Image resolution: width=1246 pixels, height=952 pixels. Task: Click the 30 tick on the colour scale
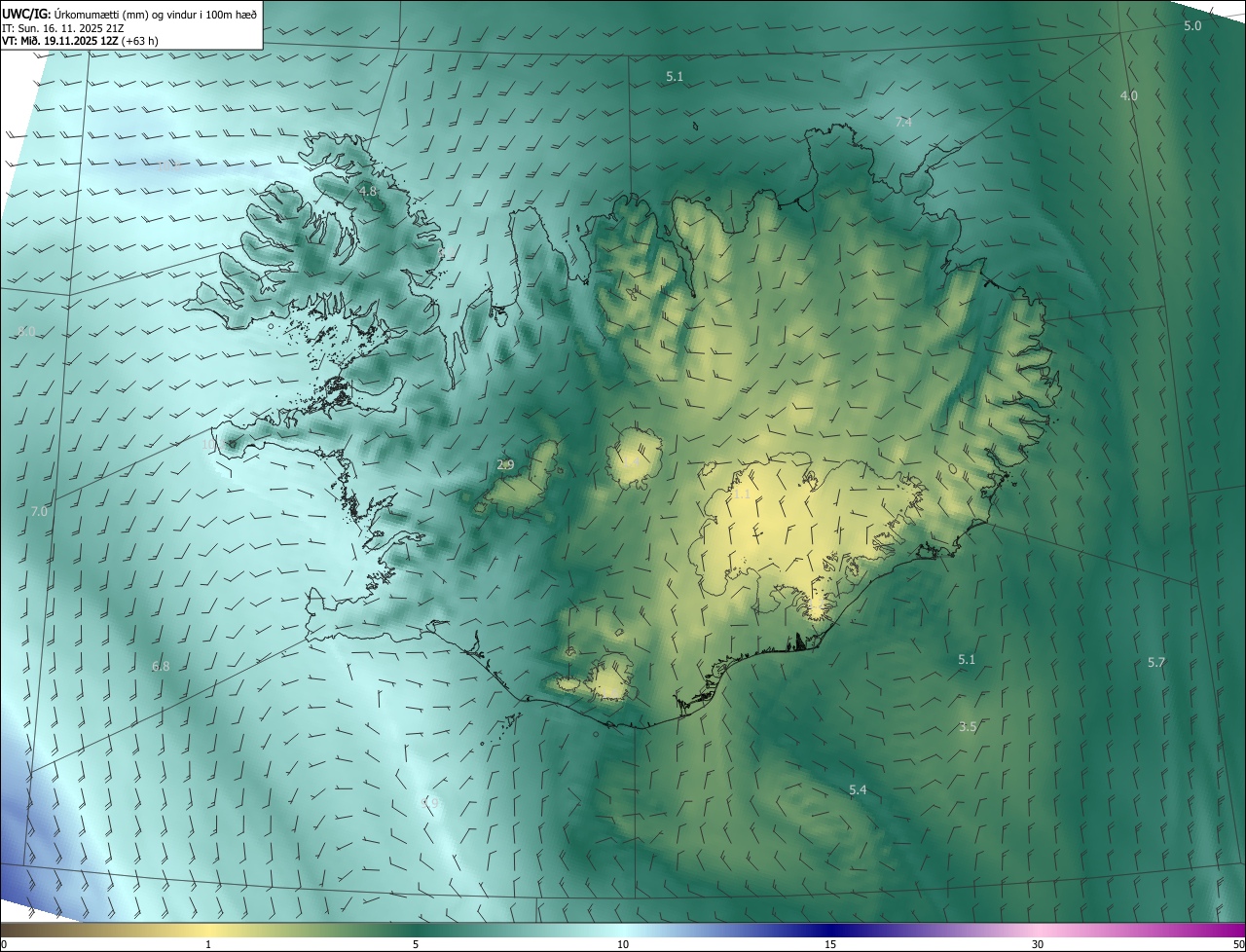click(x=1038, y=944)
